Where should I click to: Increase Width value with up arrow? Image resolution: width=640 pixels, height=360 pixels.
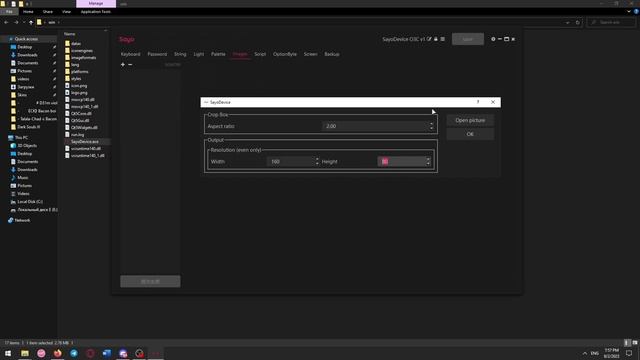pyautogui.click(x=317, y=159)
